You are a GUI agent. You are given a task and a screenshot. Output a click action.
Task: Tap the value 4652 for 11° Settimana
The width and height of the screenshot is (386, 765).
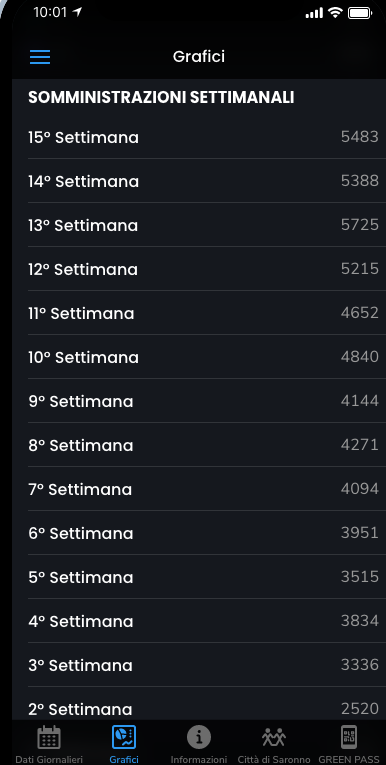click(x=360, y=313)
